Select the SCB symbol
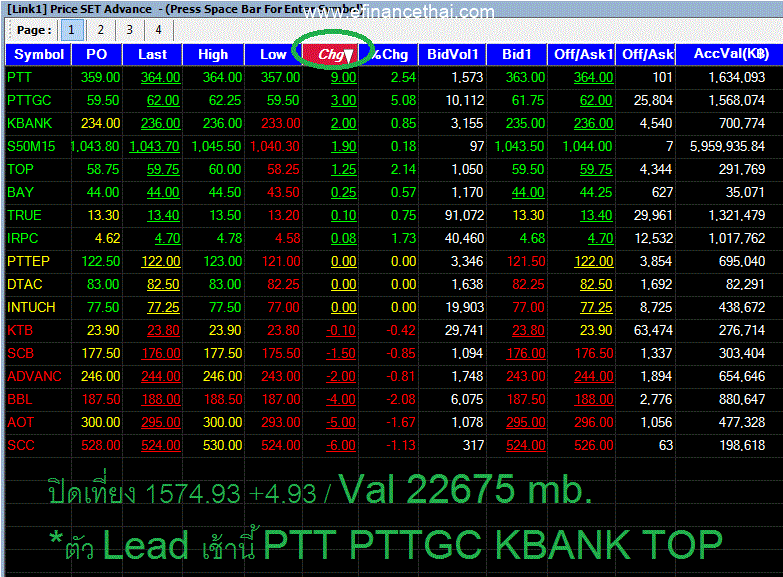Image resolution: width=783 pixels, height=577 pixels. (20, 353)
